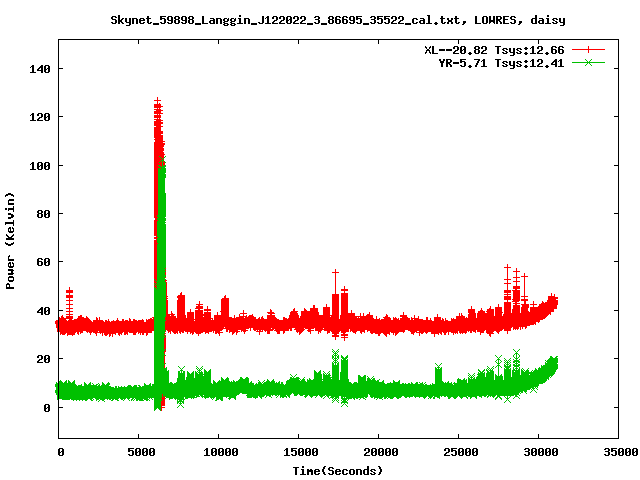Click the green spike peak near 100 Kelvin

(x=162, y=160)
